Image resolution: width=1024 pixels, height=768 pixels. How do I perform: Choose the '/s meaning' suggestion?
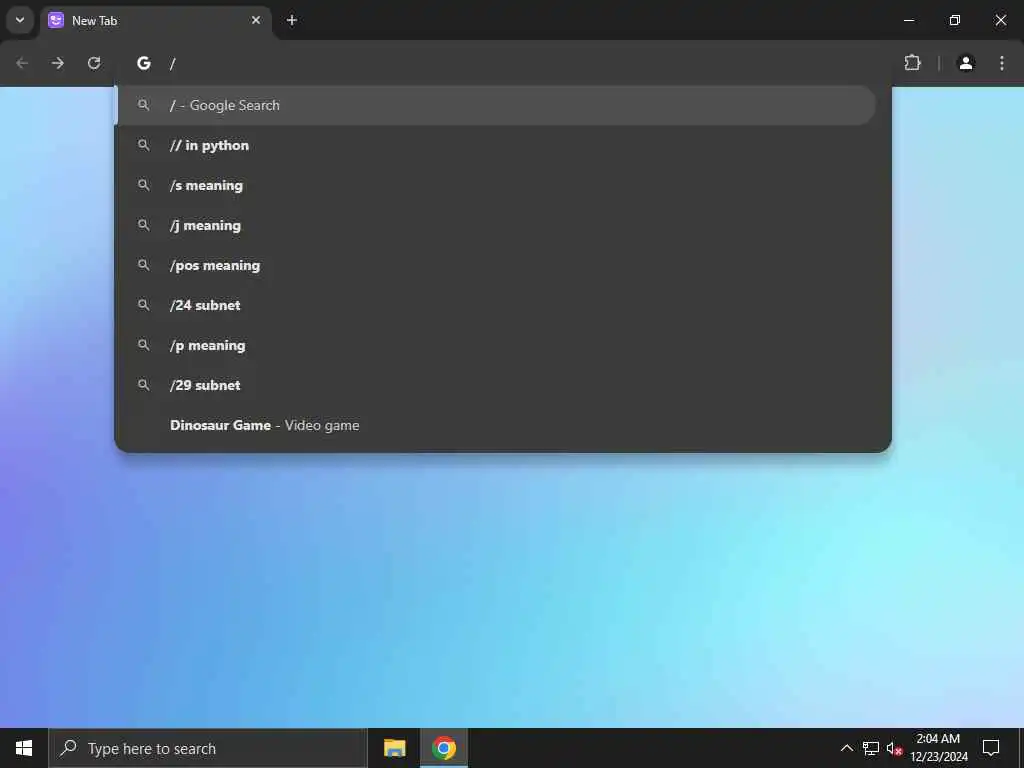(496, 185)
